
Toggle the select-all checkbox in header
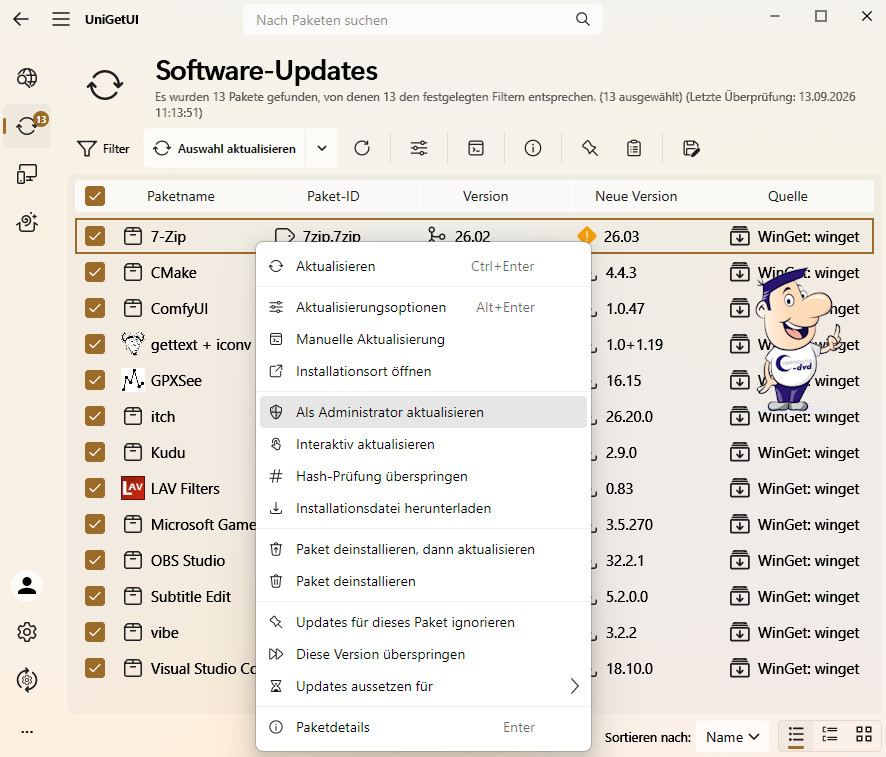click(x=95, y=196)
